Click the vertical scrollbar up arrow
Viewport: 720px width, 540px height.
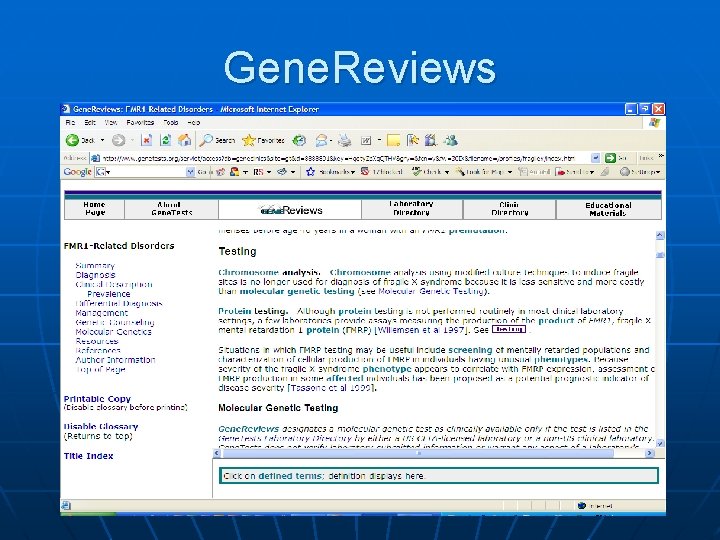click(x=660, y=235)
